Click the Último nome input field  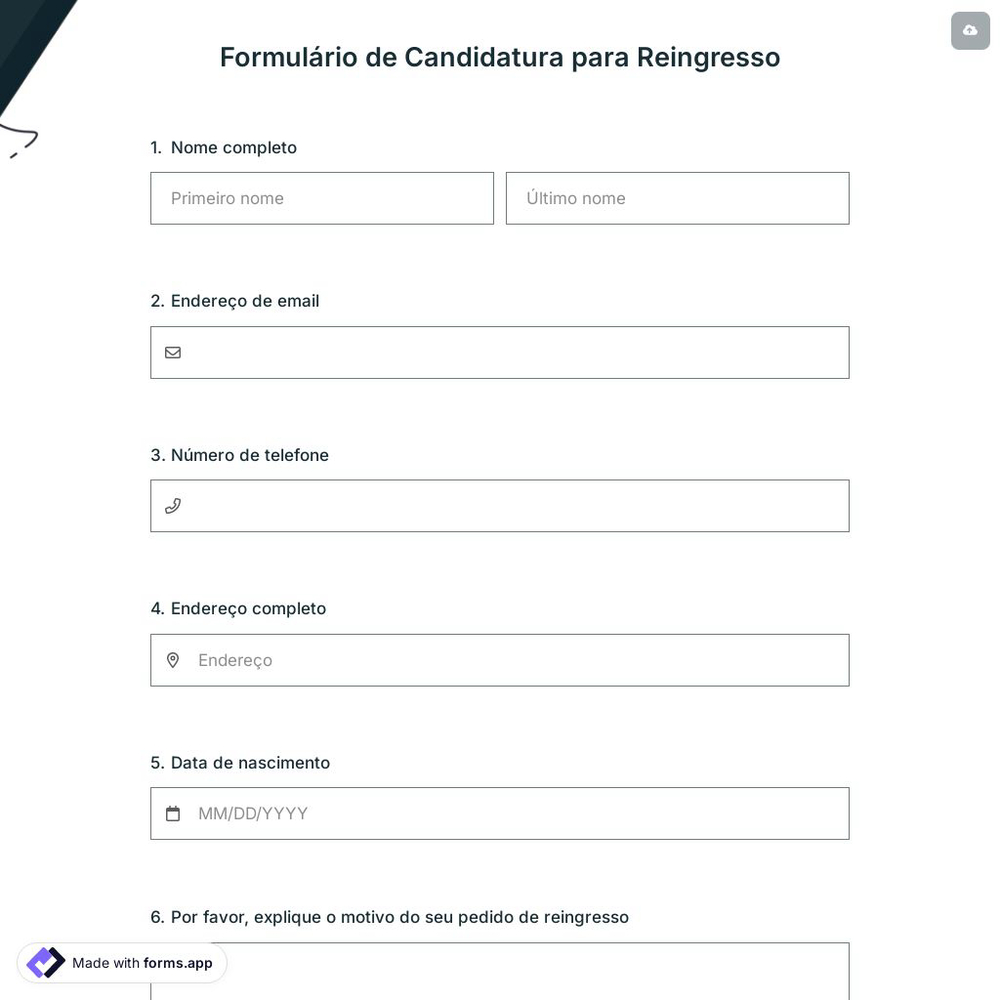coord(677,198)
